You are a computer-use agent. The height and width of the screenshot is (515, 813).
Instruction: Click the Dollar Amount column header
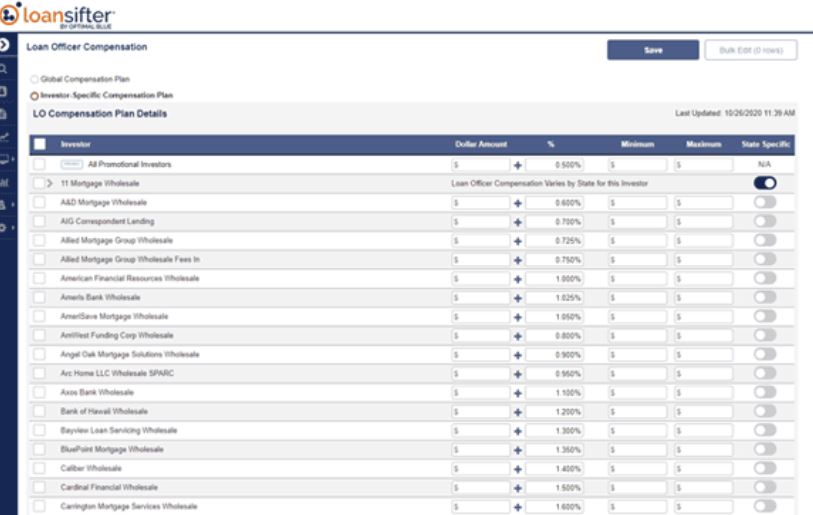click(481, 144)
